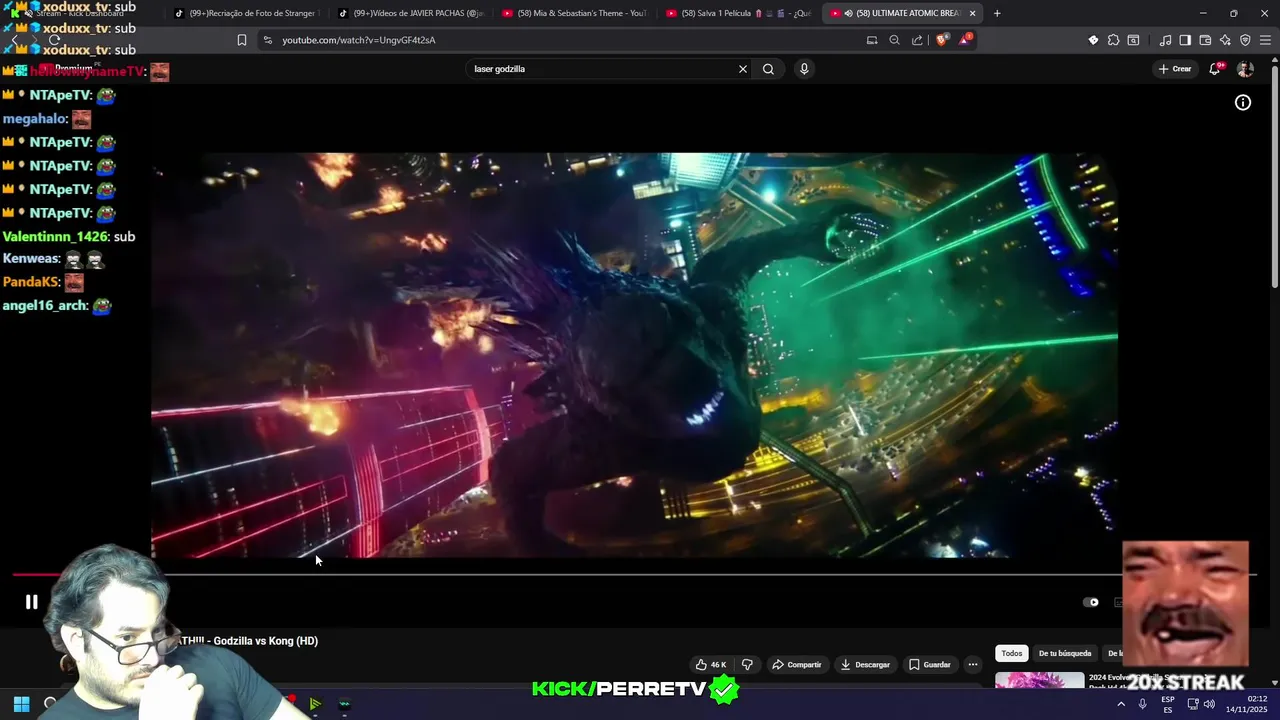Screen dimensions: 1280x720
Task: Switch to Vídeos de JAVIER PACHAS tab
Action: click(x=409, y=13)
